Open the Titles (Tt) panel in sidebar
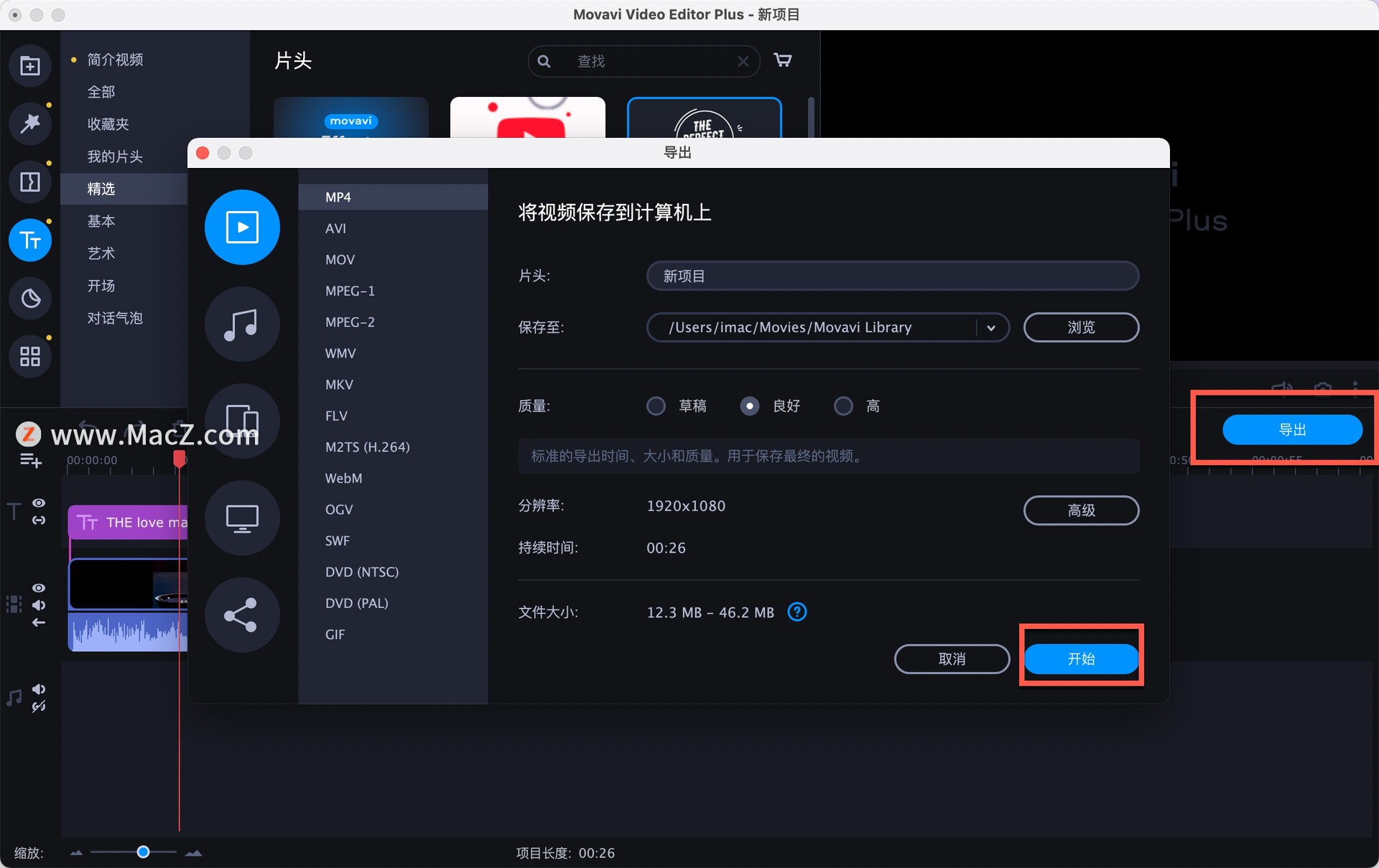This screenshot has width=1379, height=868. [29, 240]
